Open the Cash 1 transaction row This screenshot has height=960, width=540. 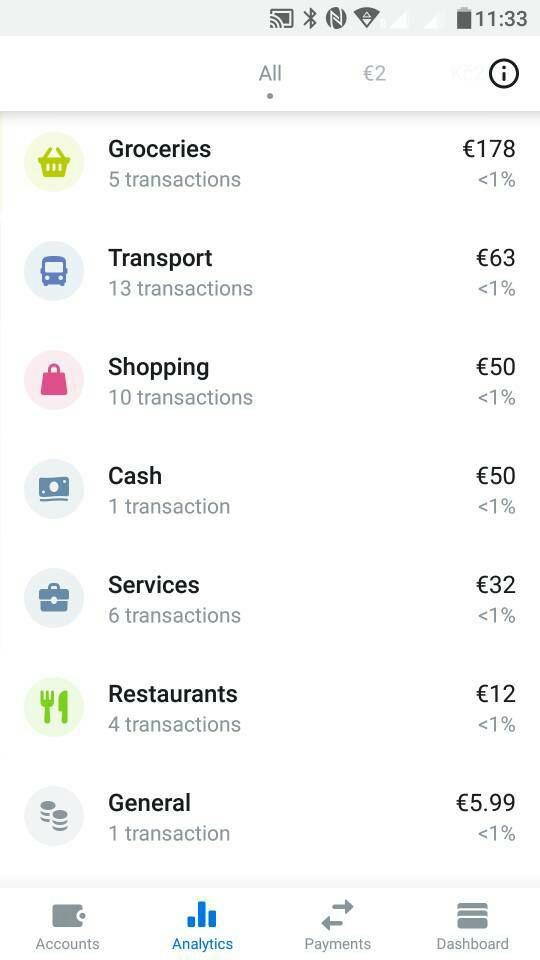(x=270, y=489)
